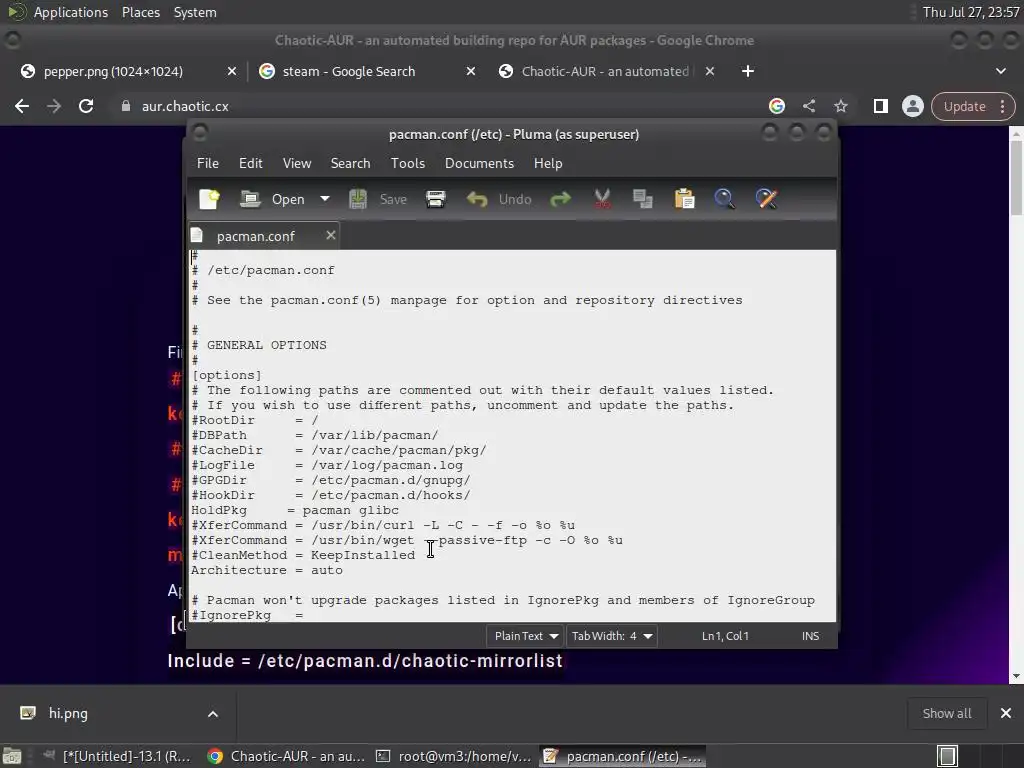The width and height of the screenshot is (1024, 768).
Task: Expand hi.png download options chevron
Action: [213, 714]
